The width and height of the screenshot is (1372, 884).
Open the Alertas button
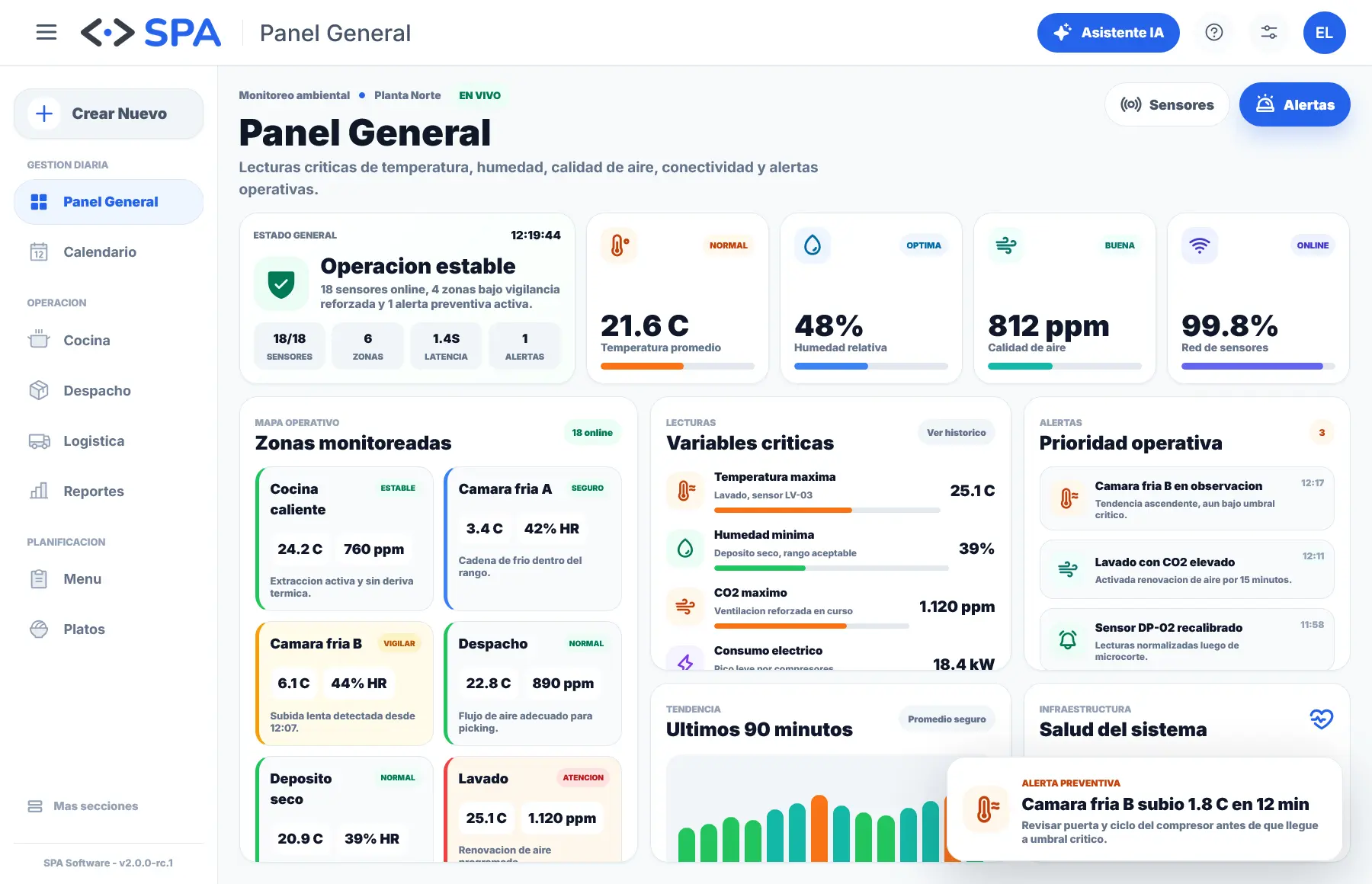click(x=1295, y=104)
